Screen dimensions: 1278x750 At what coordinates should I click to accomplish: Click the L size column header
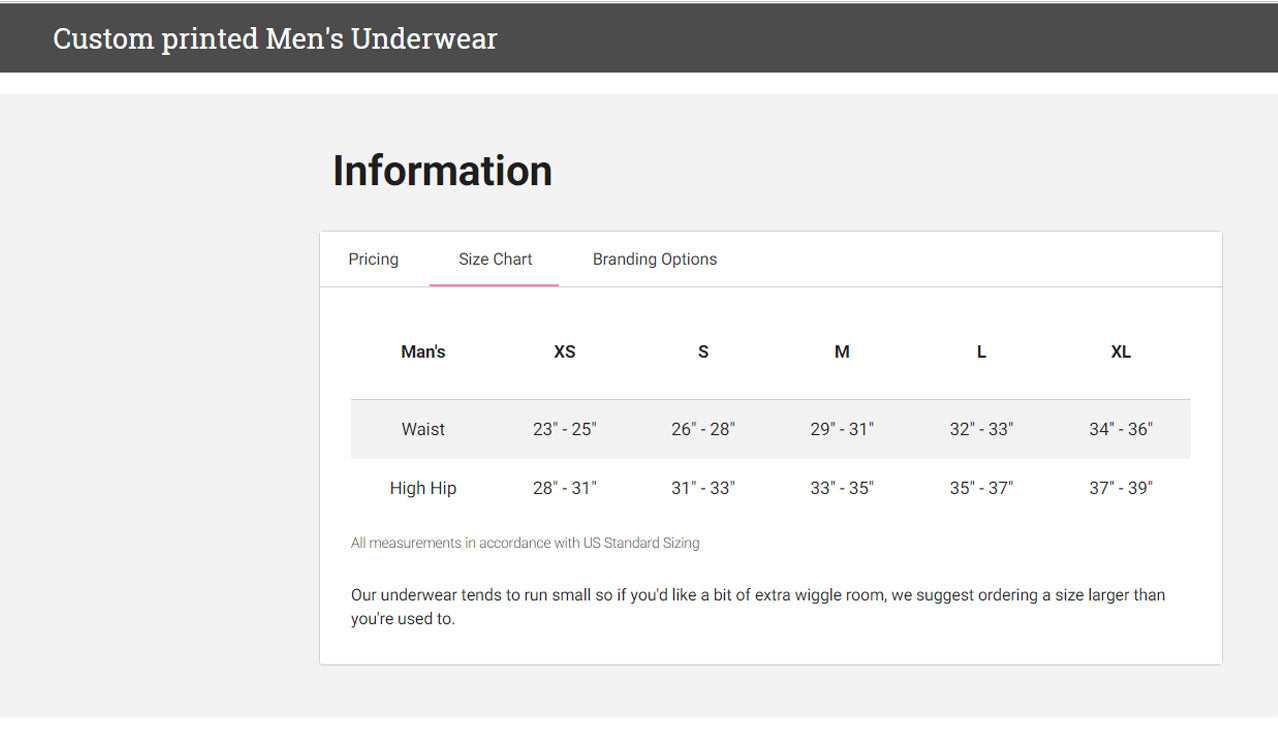pos(980,351)
